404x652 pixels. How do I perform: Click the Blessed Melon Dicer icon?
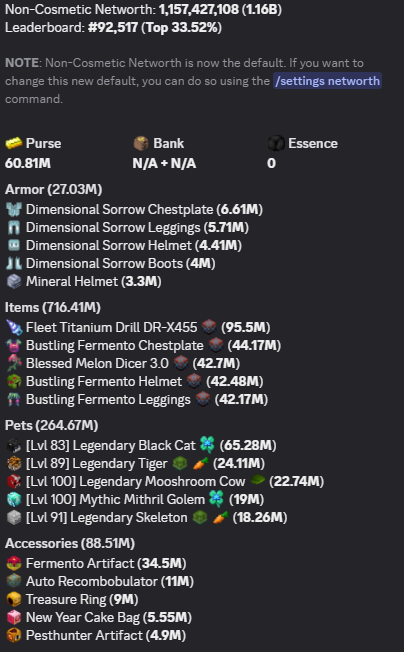tap(14, 363)
